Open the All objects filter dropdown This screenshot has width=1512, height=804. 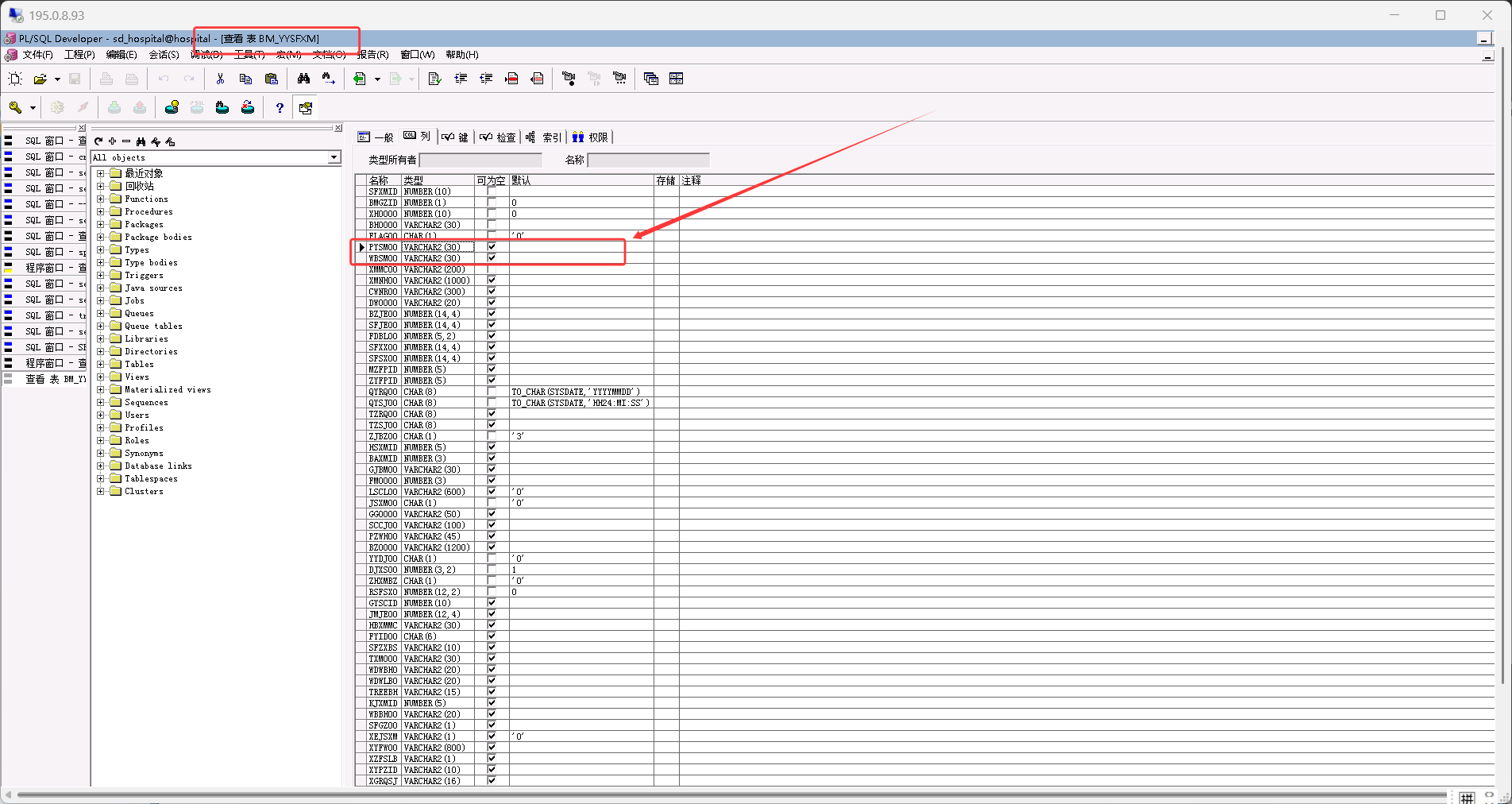[334, 157]
